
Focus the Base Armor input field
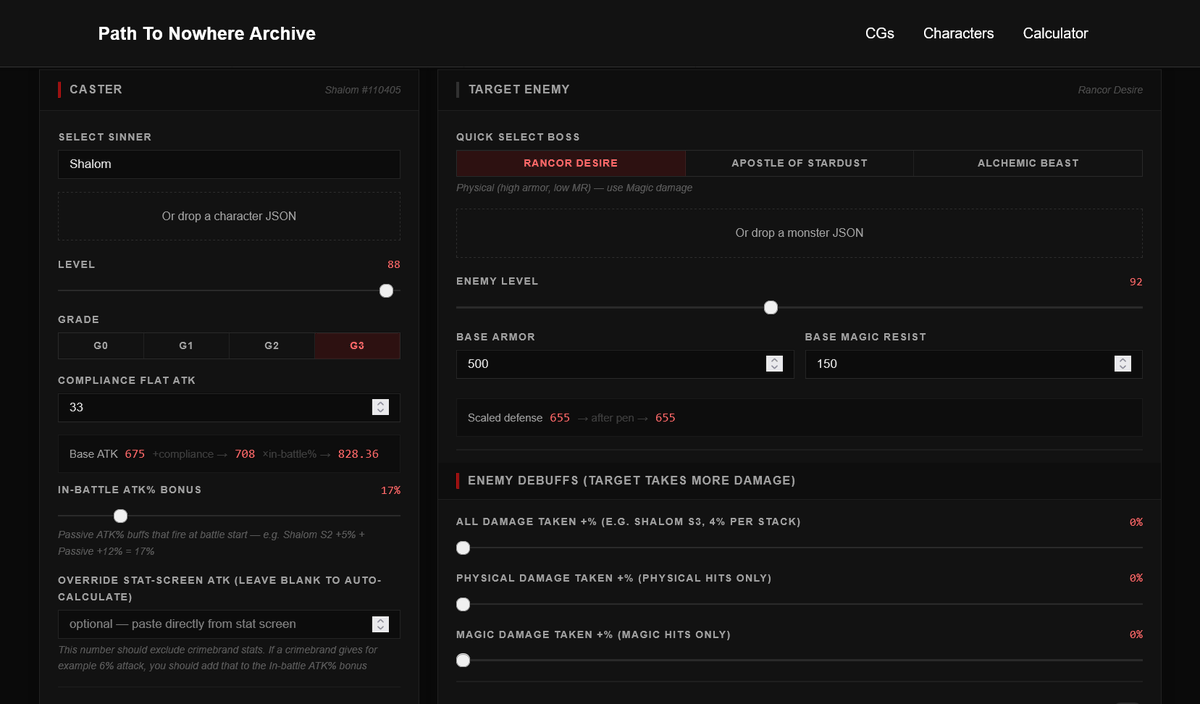click(x=625, y=364)
